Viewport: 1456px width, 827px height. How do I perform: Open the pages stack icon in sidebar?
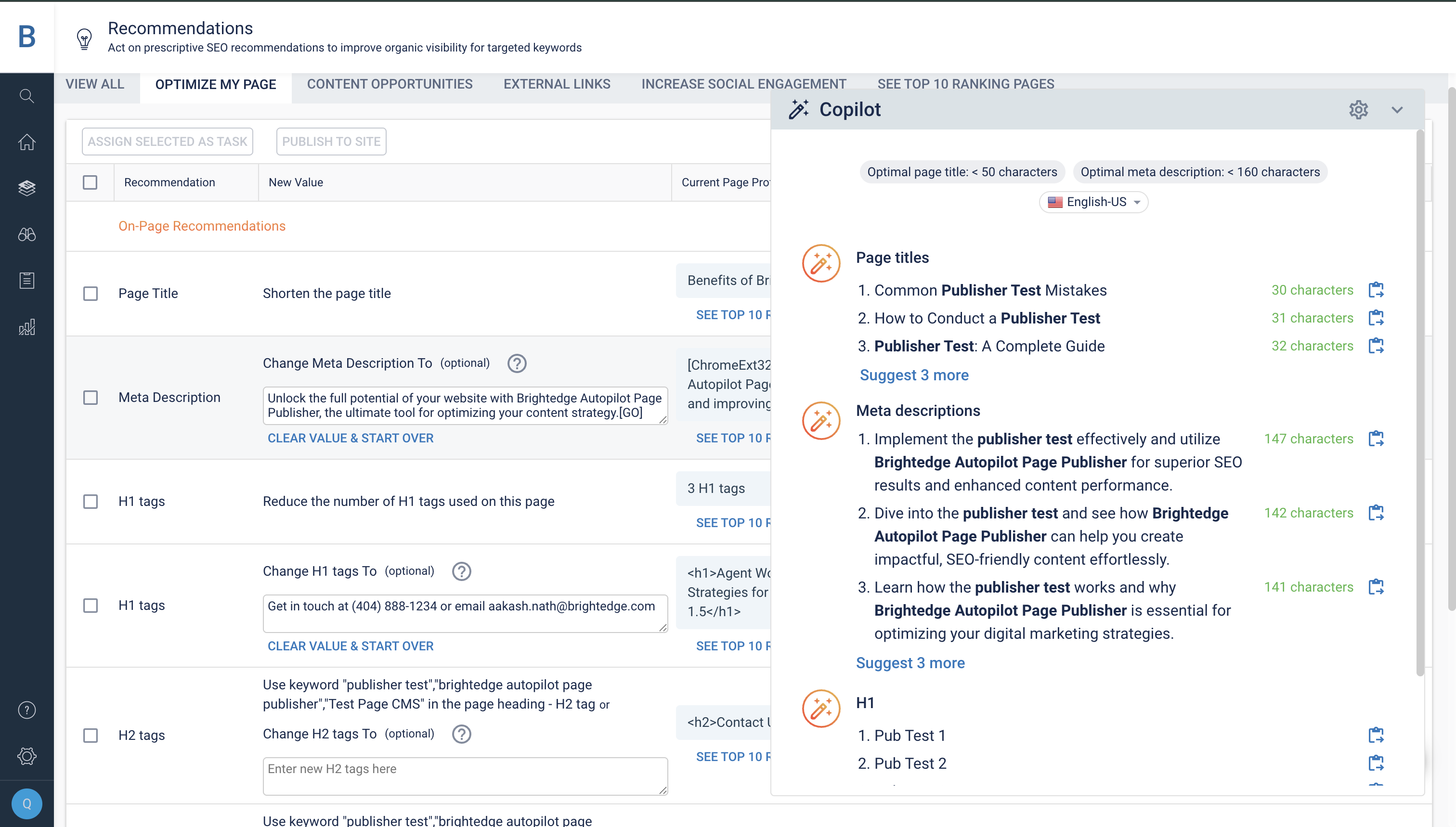click(26, 188)
